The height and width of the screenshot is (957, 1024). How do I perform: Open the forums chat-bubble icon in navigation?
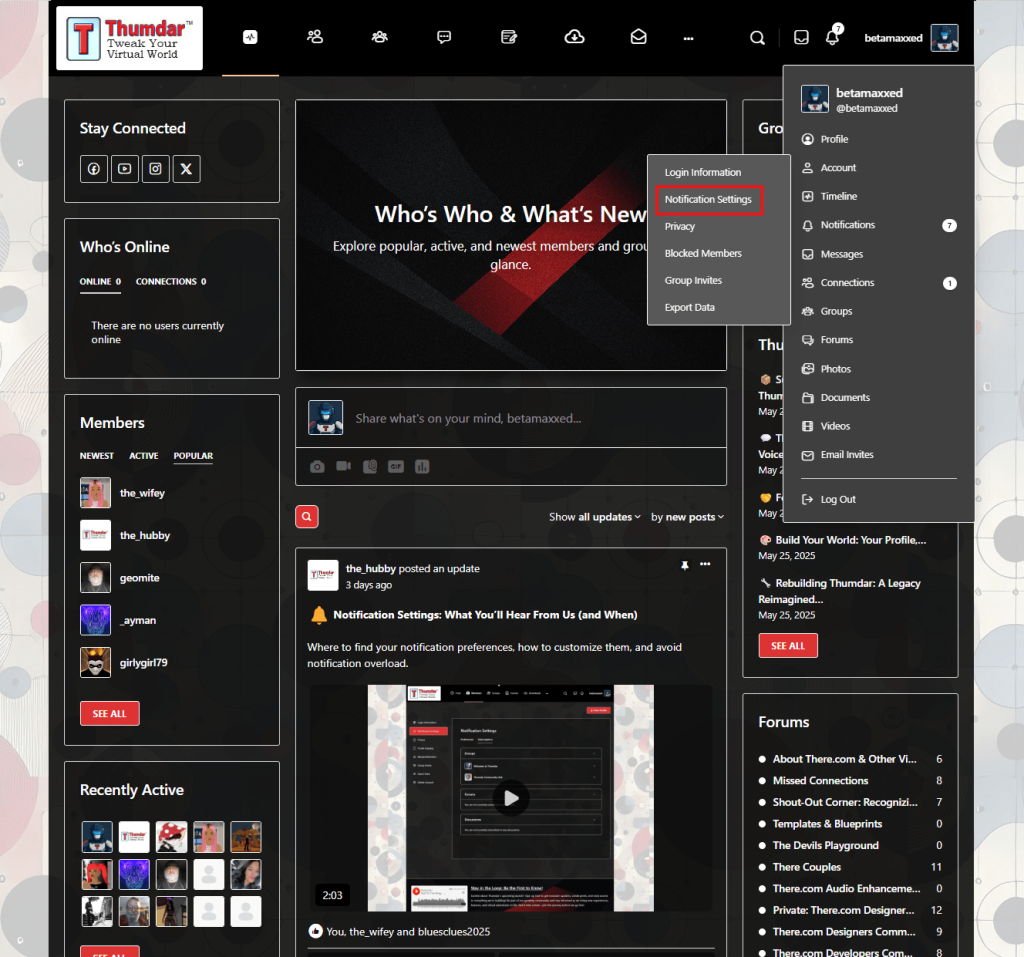[444, 37]
